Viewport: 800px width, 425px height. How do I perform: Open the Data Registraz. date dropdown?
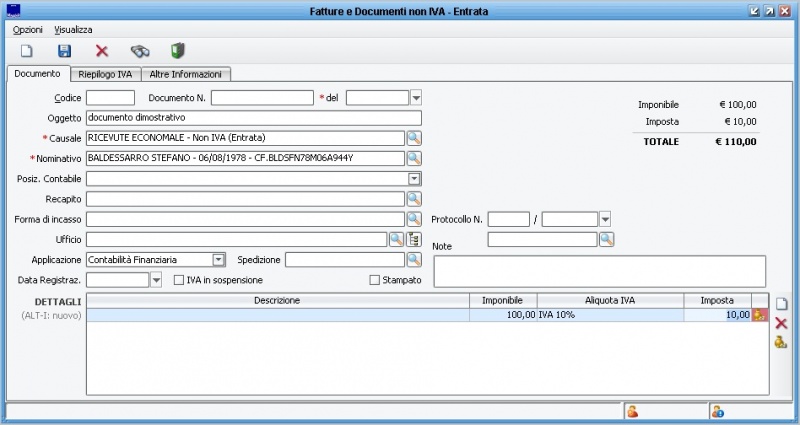[x=156, y=280]
